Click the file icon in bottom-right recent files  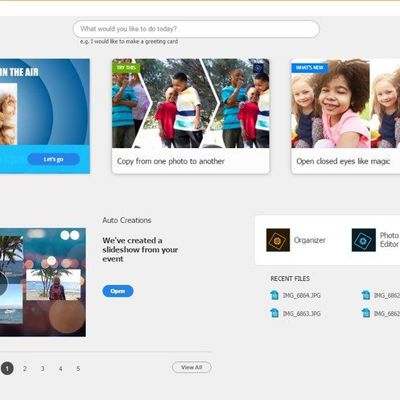coord(366,313)
